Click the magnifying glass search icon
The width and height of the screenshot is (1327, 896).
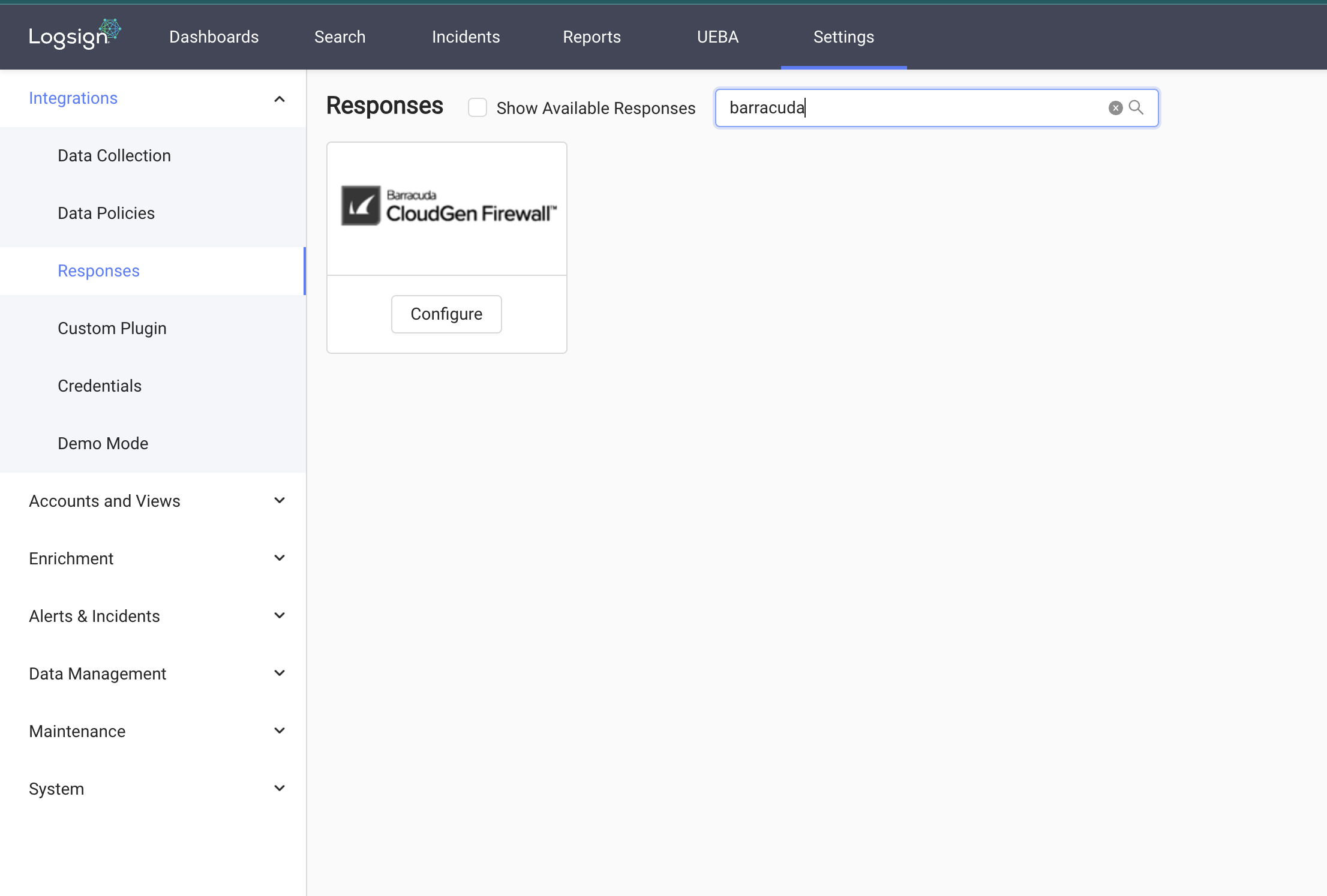1136,107
